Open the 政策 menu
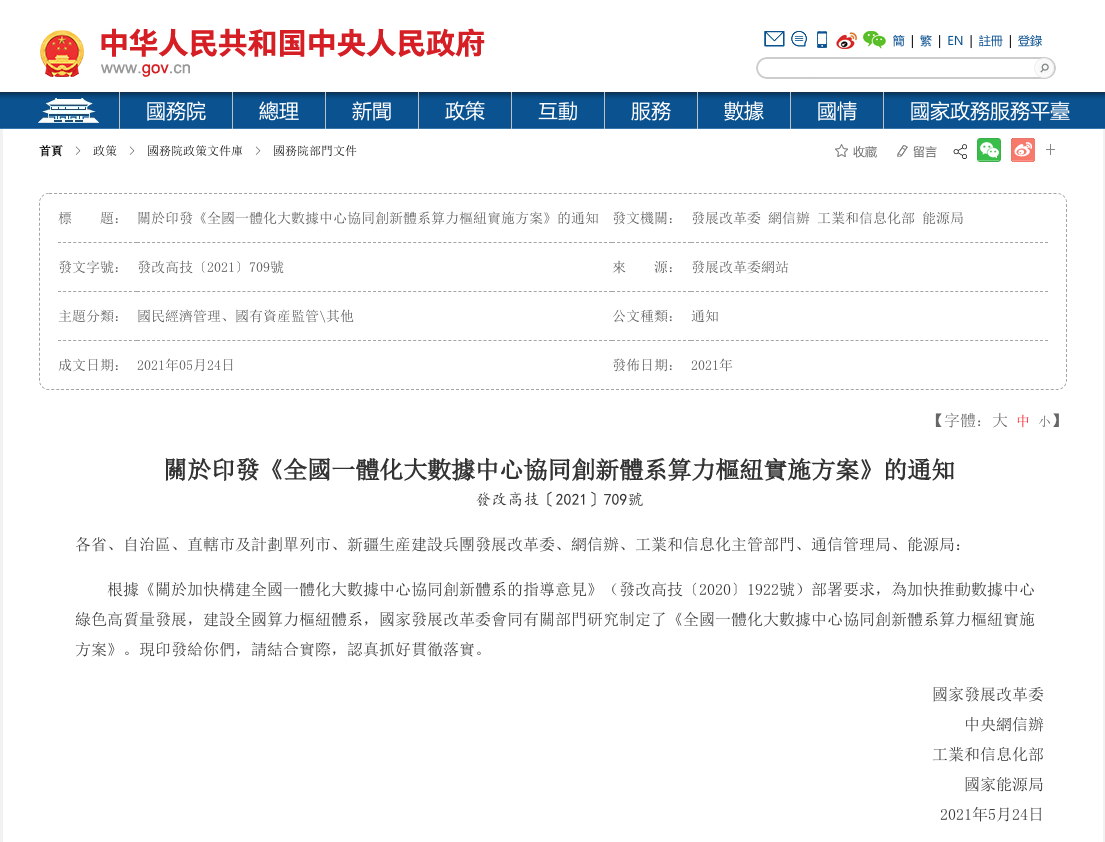This screenshot has width=1105, height=842. (464, 111)
